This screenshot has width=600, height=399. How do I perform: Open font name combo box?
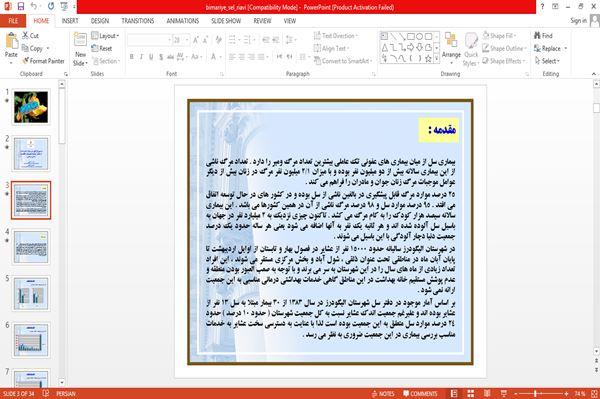(149, 40)
